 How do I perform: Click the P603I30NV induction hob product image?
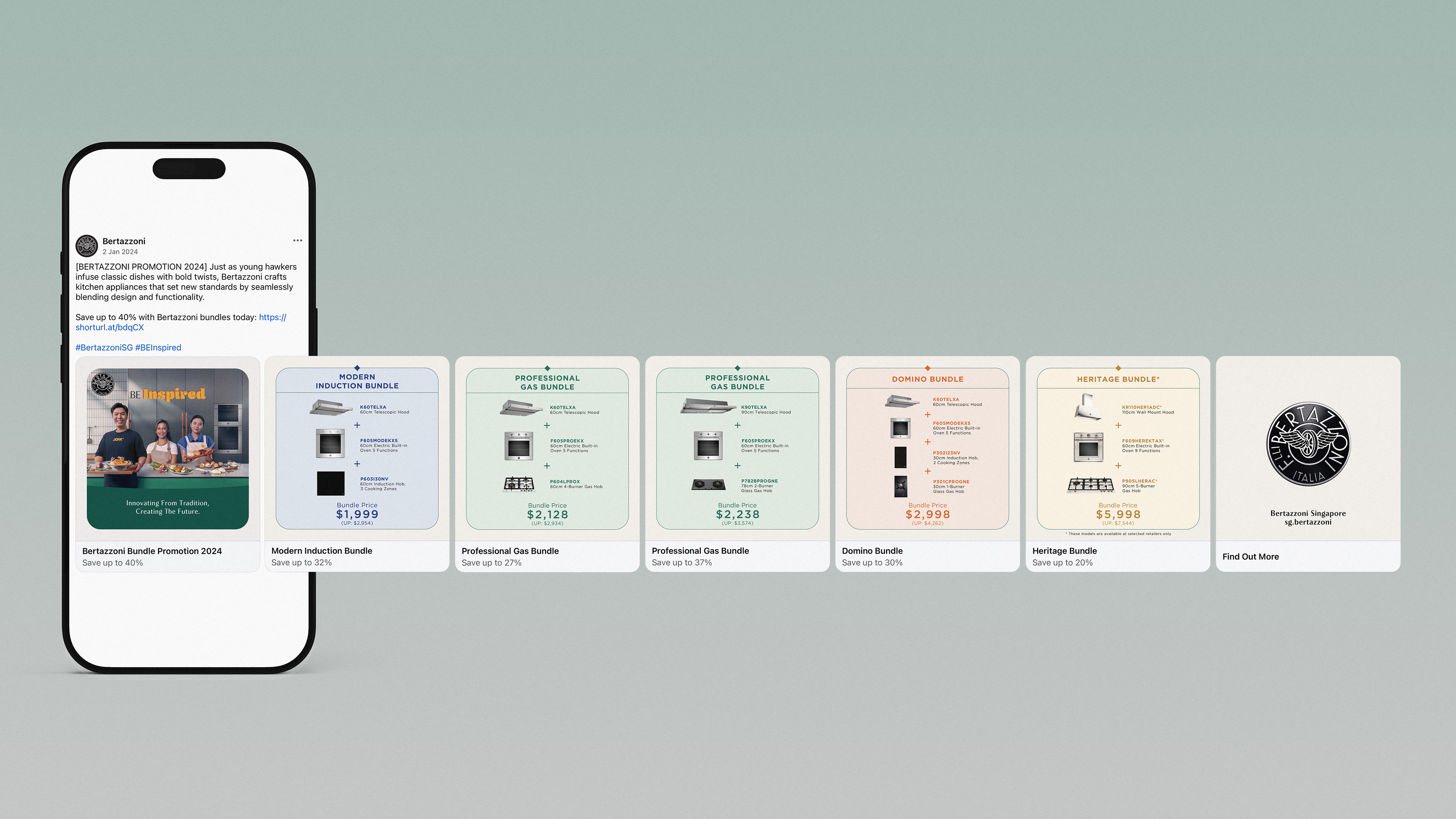[x=331, y=483]
